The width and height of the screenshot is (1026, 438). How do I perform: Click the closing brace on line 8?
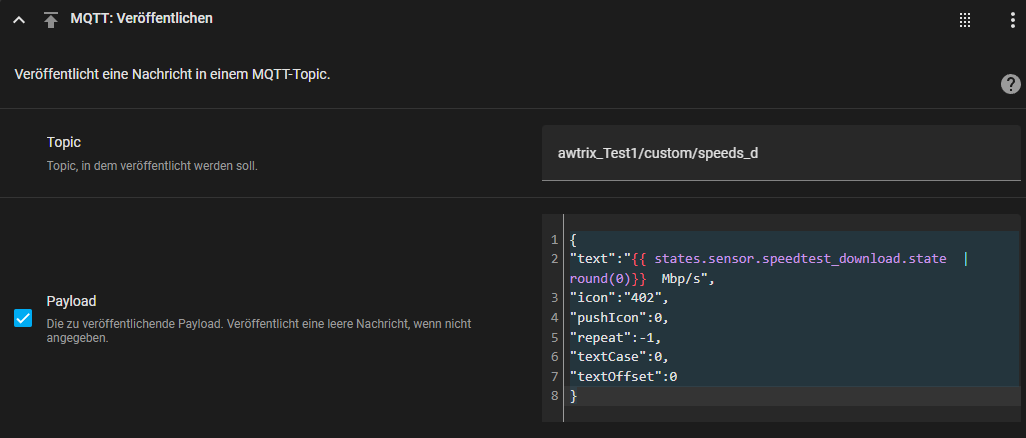(573, 396)
